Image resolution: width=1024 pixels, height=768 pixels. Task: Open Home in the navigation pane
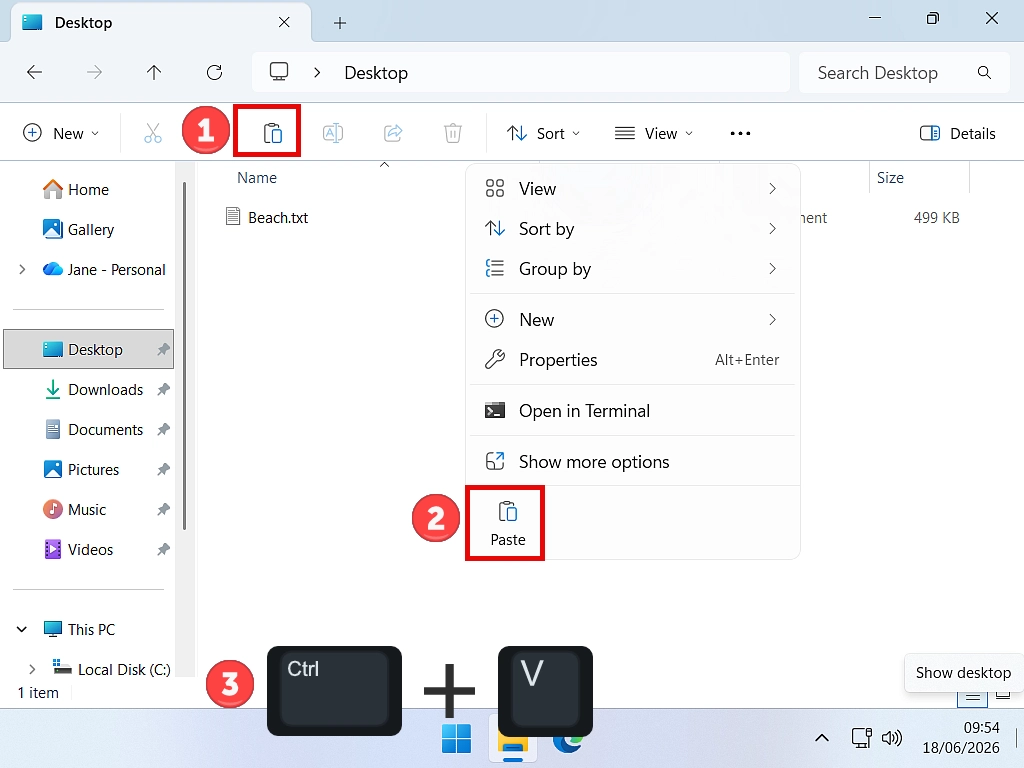coord(89,189)
